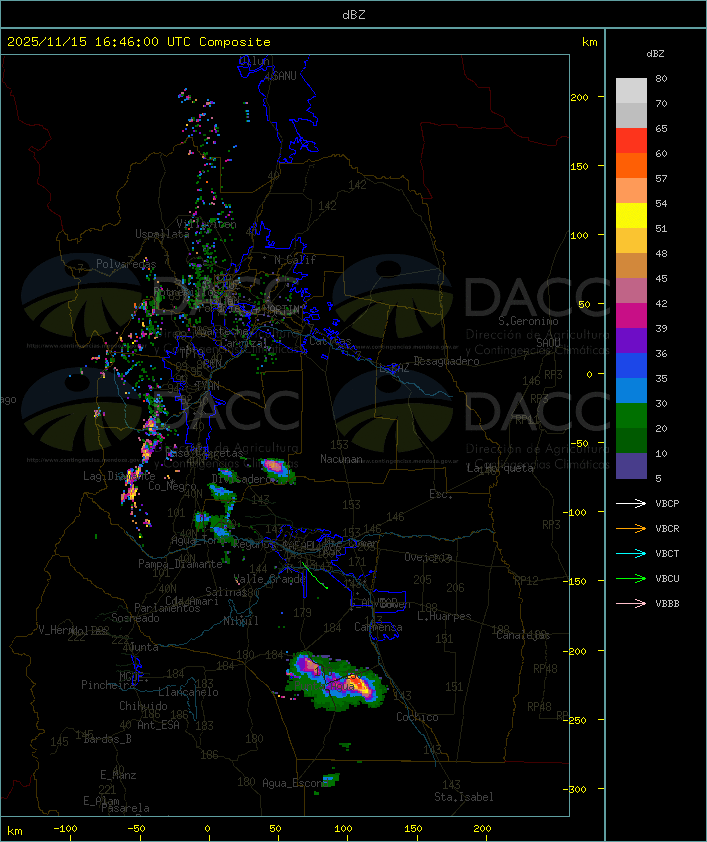Image resolution: width=707 pixels, height=842 pixels.
Task: Click the VBBB legend label
Action: [x=667, y=604]
